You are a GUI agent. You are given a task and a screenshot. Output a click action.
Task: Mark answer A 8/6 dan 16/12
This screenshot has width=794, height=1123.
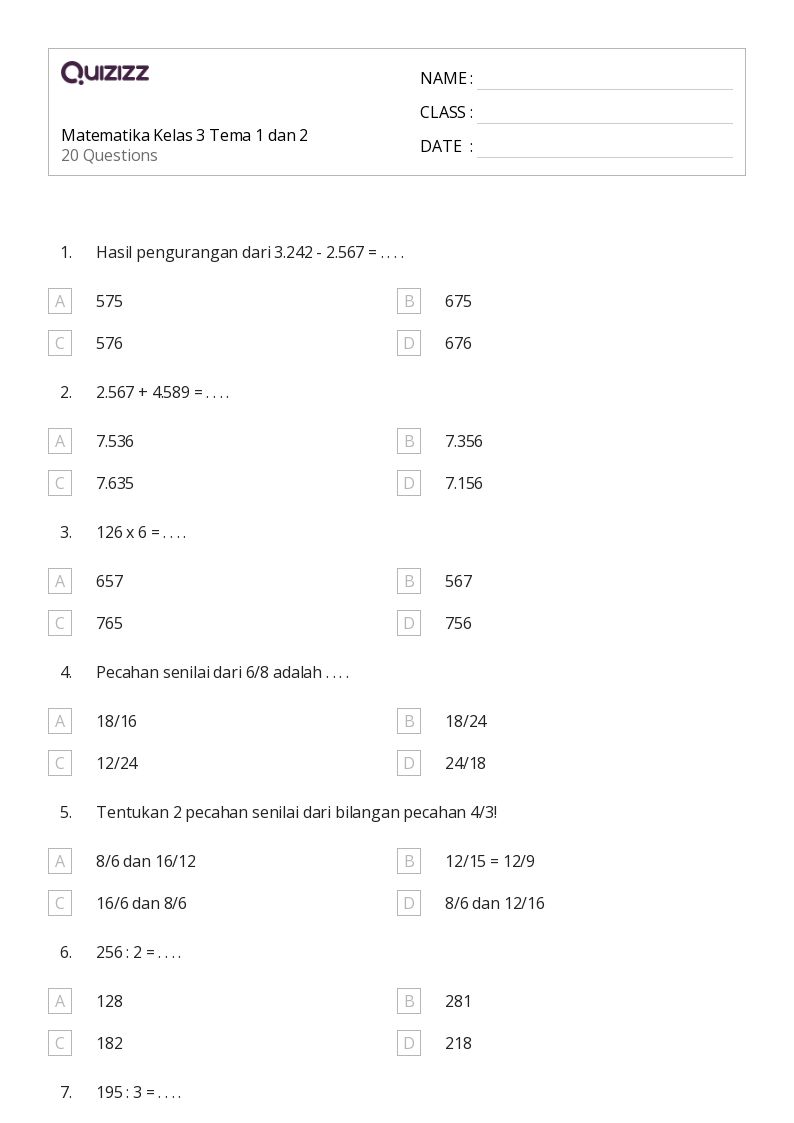(60, 861)
